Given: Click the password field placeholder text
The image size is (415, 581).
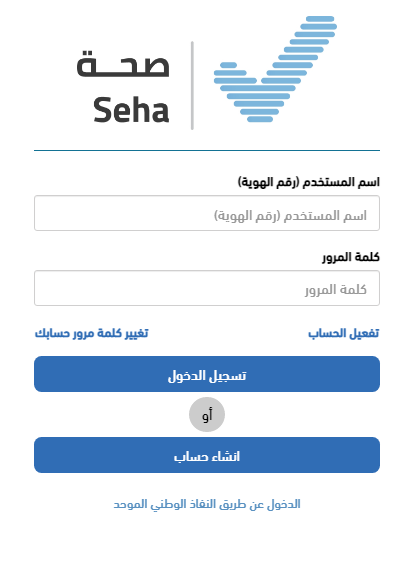Looking at the screenshot, I should (336, 290).
